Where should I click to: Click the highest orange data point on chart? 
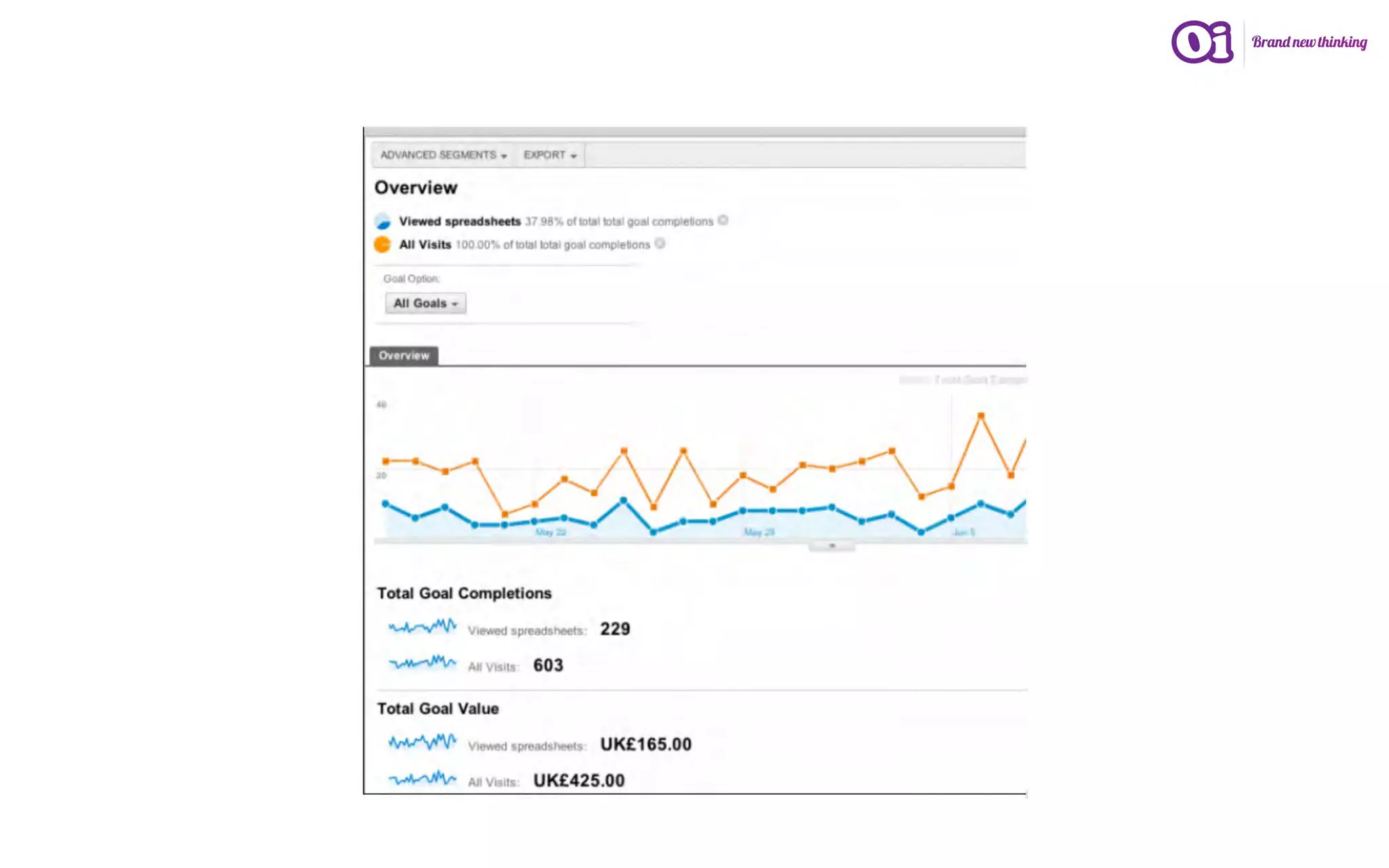(981, 416)
